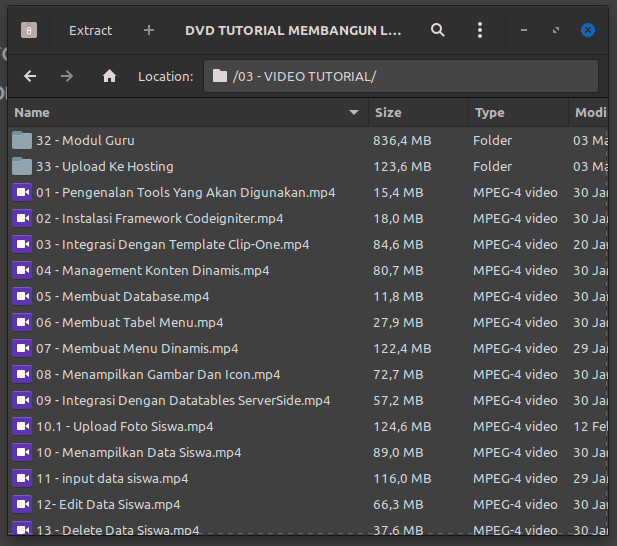Click video icon of 05 - Membuat Database.mp4
The image size is (617, 546).
coord(22,296)
